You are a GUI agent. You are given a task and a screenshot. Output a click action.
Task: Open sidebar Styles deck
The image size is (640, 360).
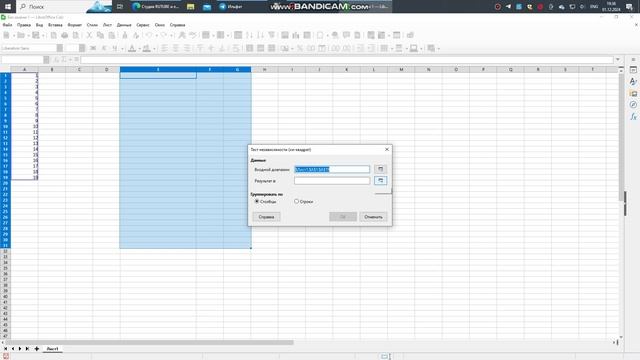[x=633, y=82]
